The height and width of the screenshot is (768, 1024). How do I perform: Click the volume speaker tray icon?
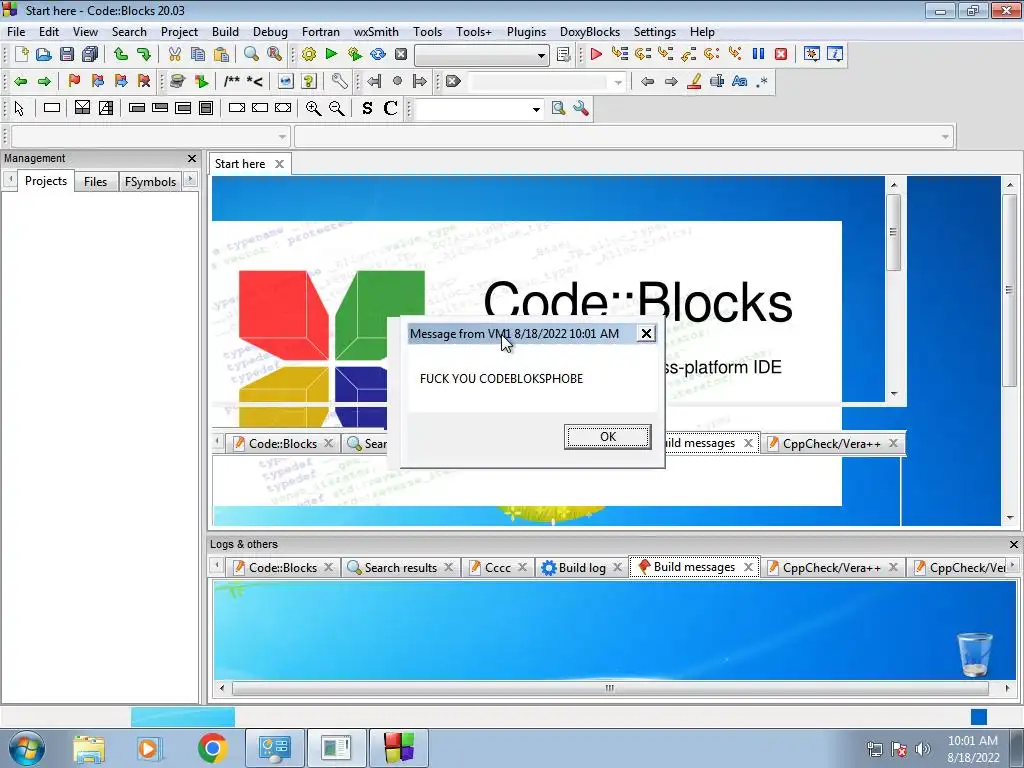pyautogui.click(x=923, y=749)
